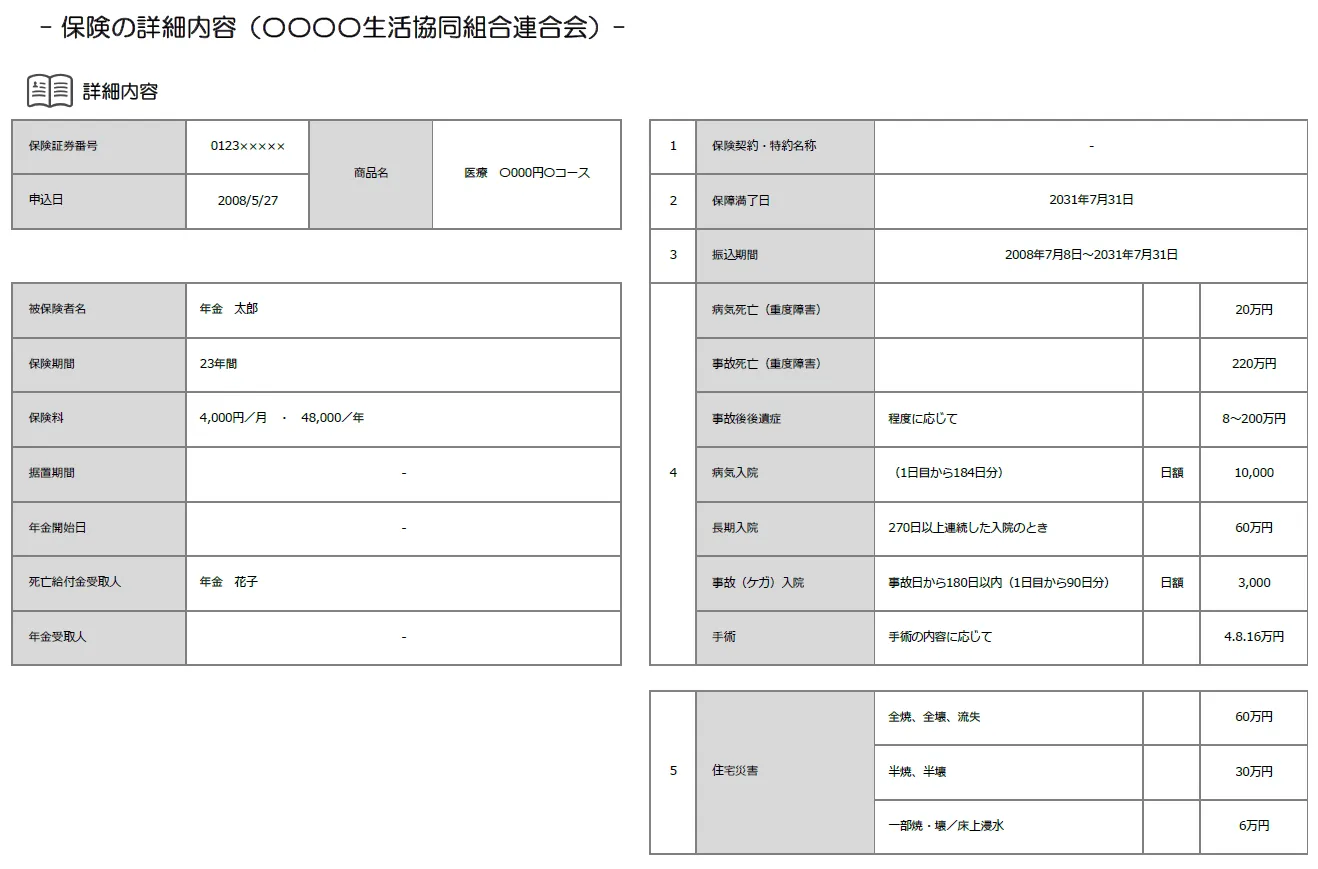
Task: Select premium value 4,000円／月 ・ 48,000／年
Action: pos(282,418)
